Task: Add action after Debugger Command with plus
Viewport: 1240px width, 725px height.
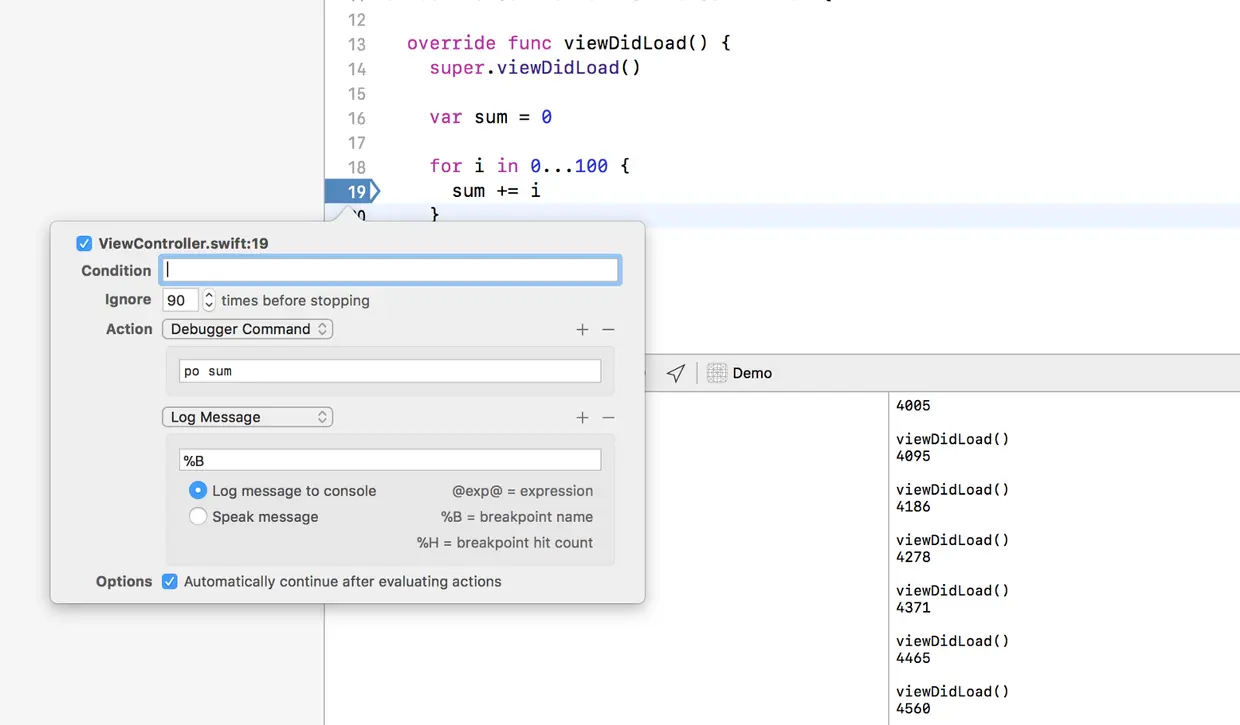Action: tap(582, 329)
